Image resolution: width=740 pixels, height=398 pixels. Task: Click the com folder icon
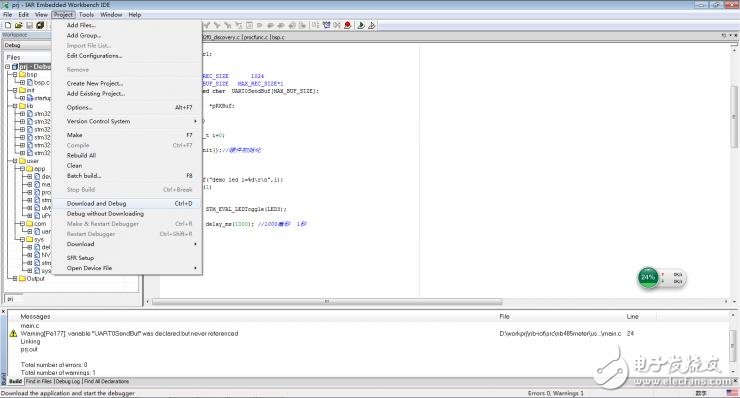pyautogui.click(x=30, y=224)
